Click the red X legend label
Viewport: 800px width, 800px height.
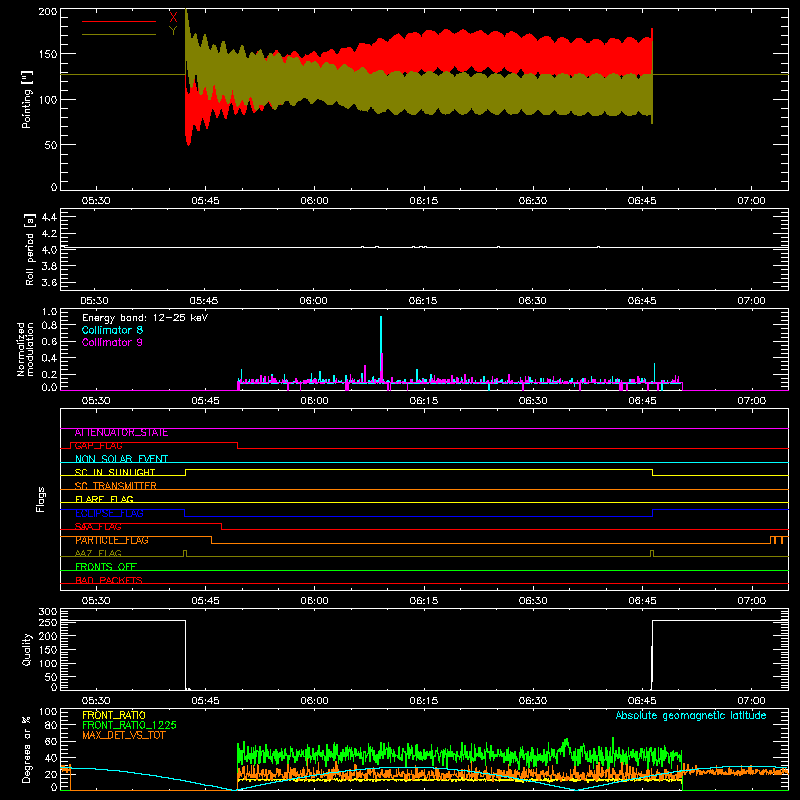click(173, 18)
